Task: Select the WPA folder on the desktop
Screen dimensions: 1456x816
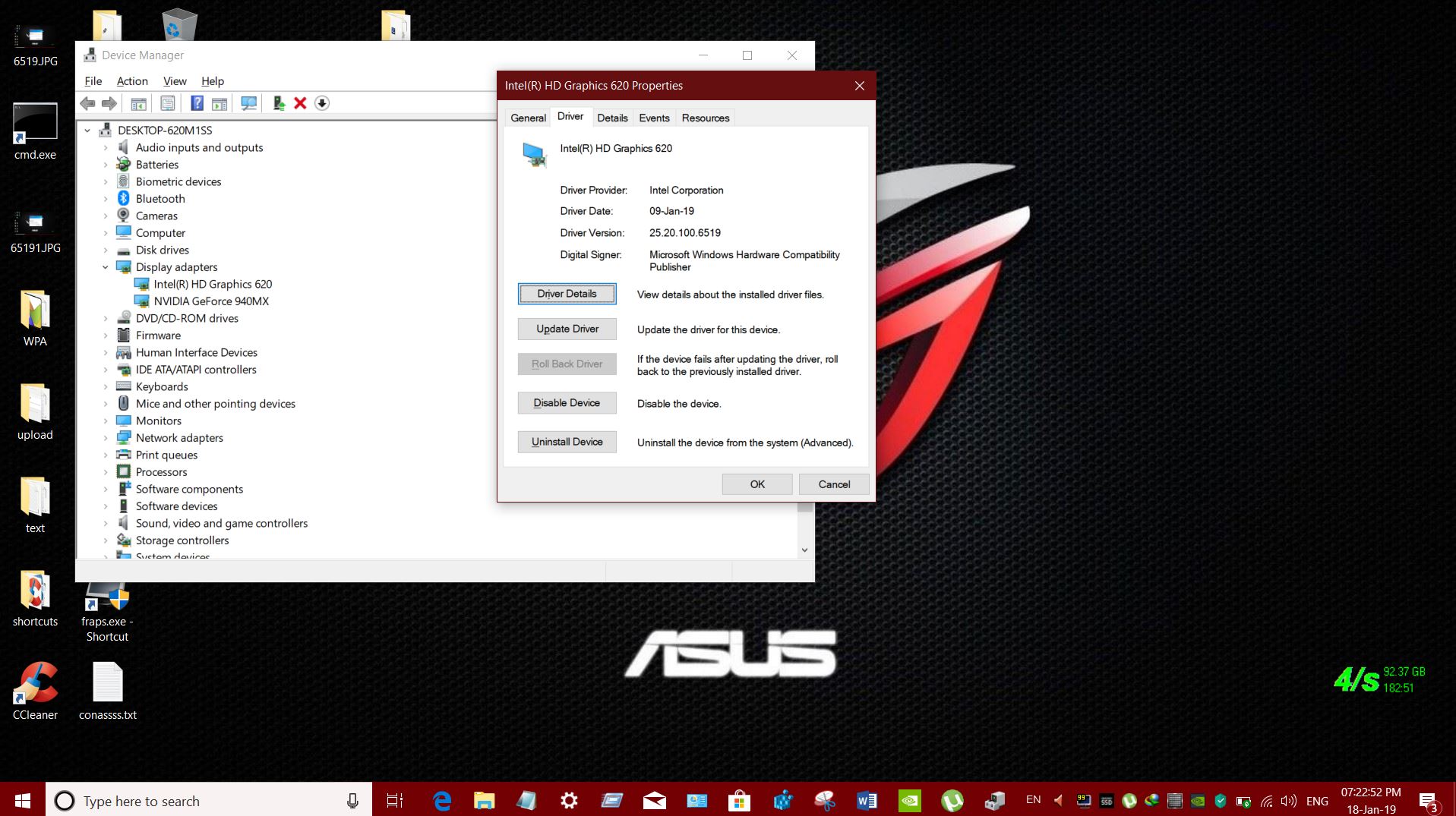Action: click(35, 319)
